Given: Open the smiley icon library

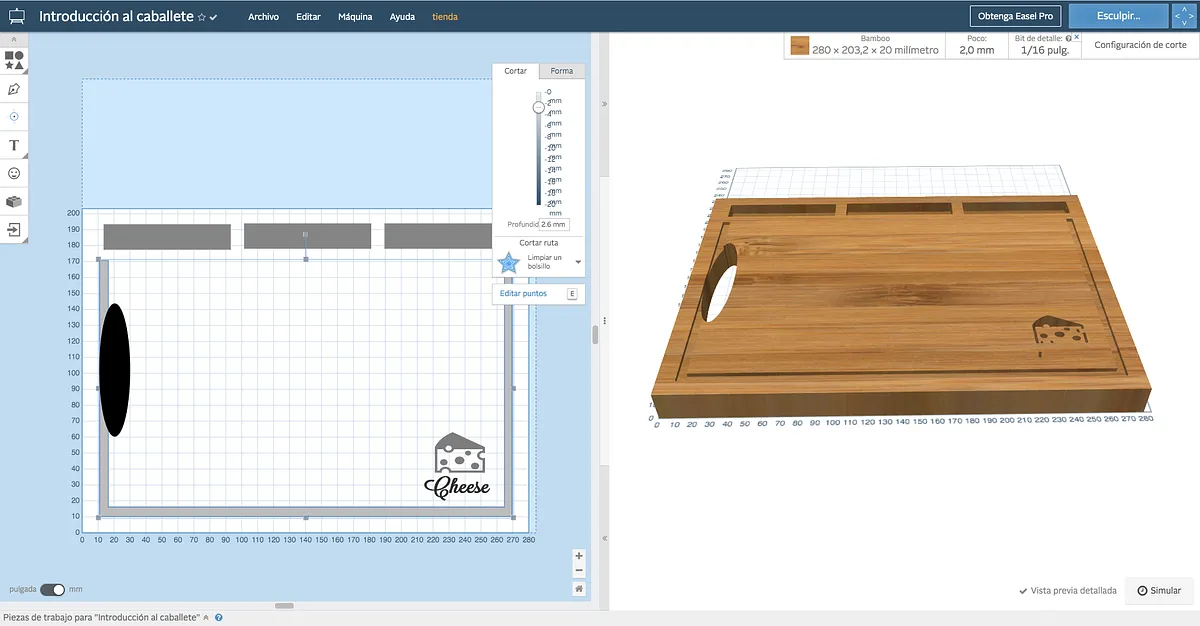Looking at the screenshot, I should pyautogui.click(x=14, y=173).
